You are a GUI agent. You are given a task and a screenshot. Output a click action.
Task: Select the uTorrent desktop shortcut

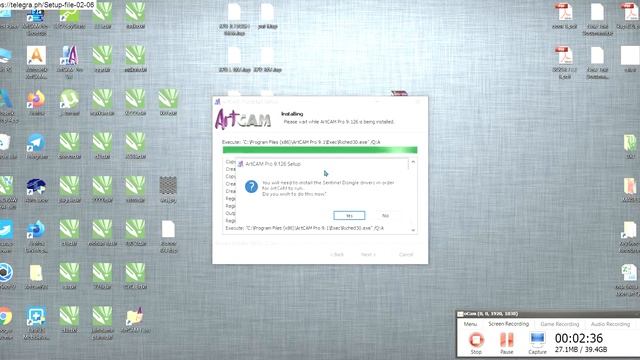pos(69,103)
